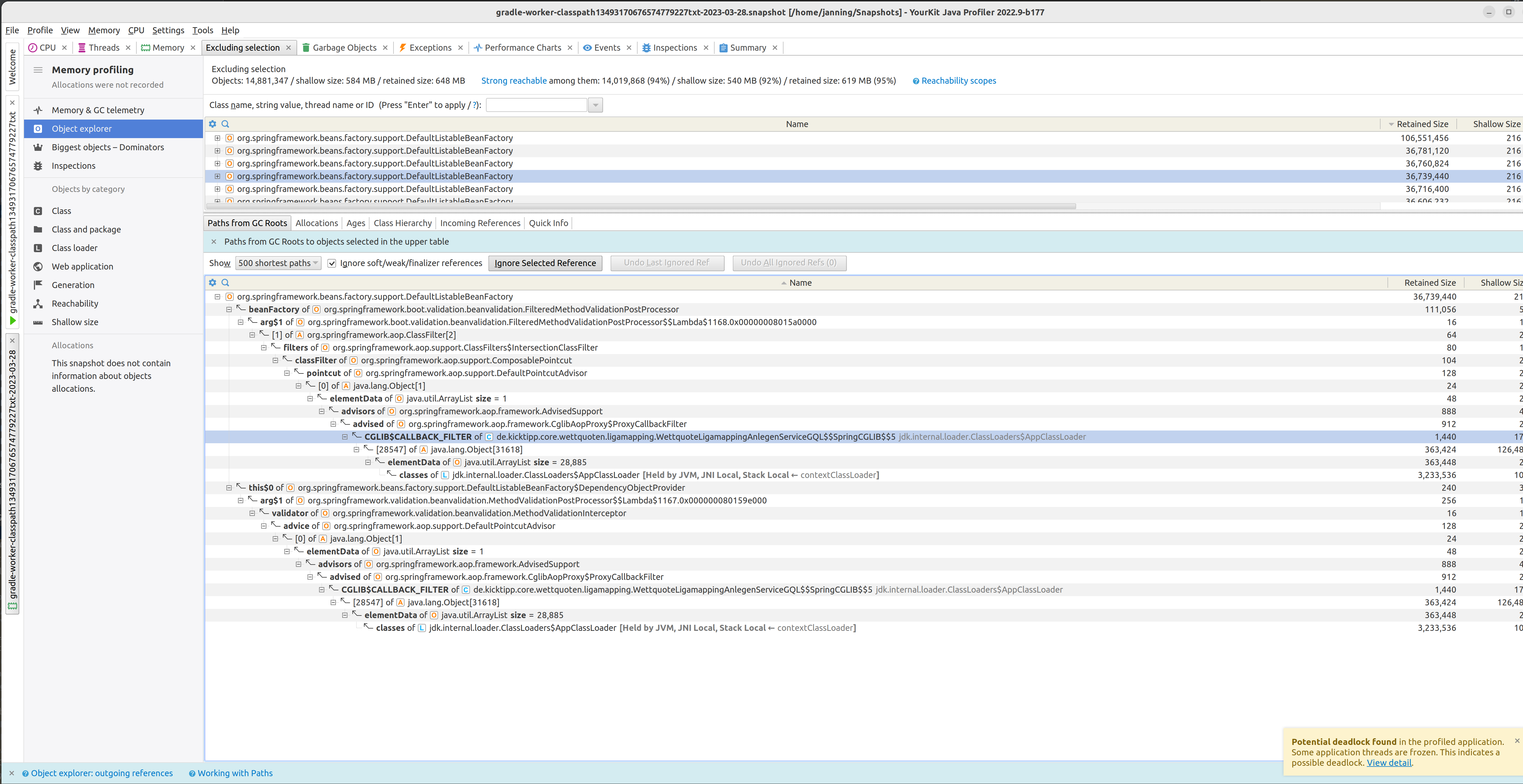Close the CPU tab
Image resolution: width=1523 pixels, height=784 pixels.
pos(65,48)
